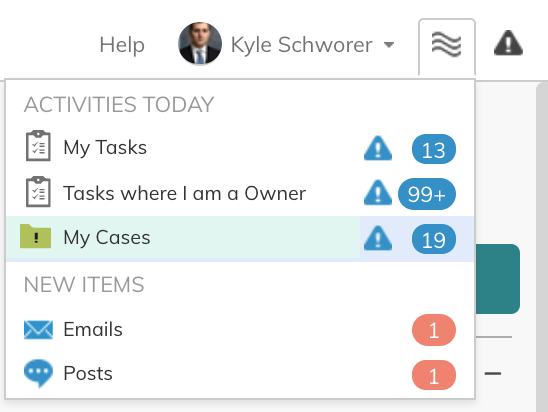The width and height of the screenshot is (548, 412).
Task: Click Kyle Schworer profile photo
Action: [200, 44]
